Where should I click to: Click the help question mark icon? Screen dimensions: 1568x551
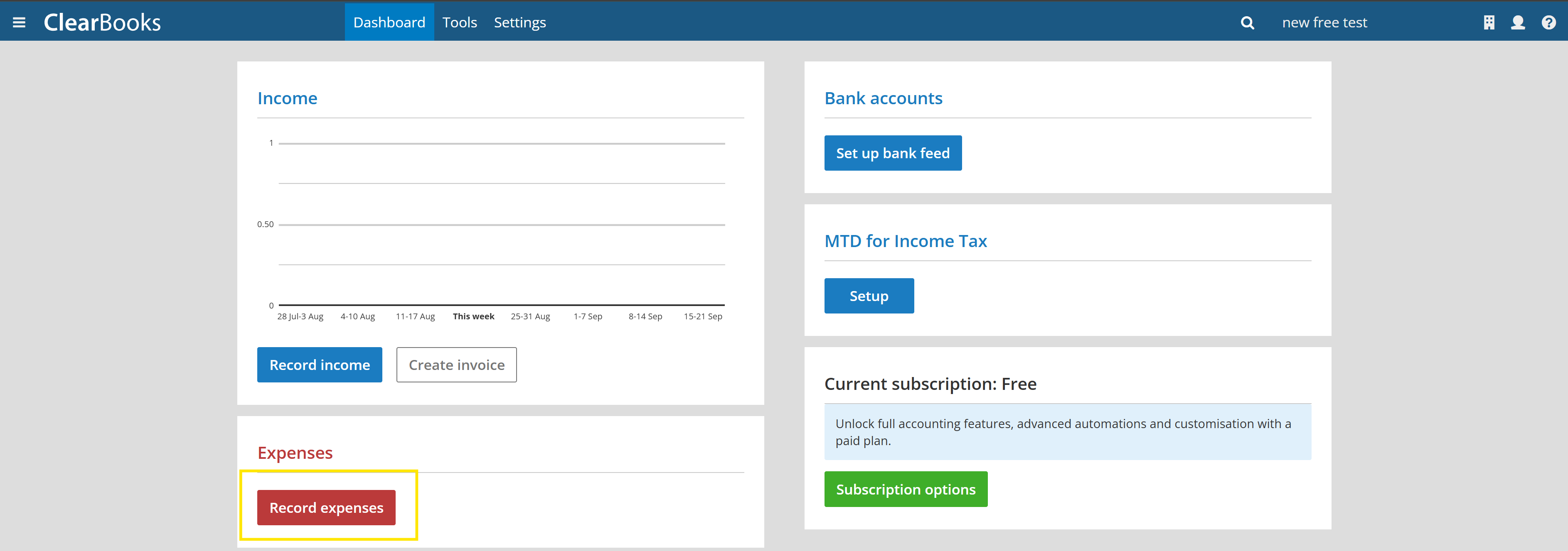pos(1548,22)
